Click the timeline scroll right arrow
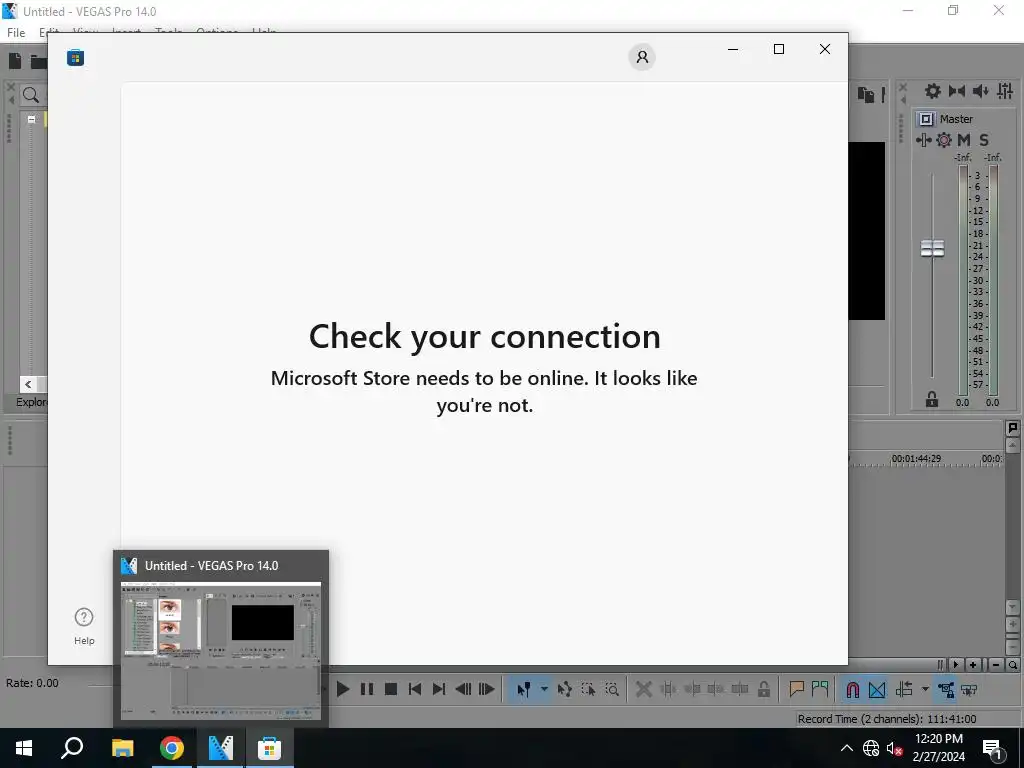 pyautogui.click(x=955, y=665)
